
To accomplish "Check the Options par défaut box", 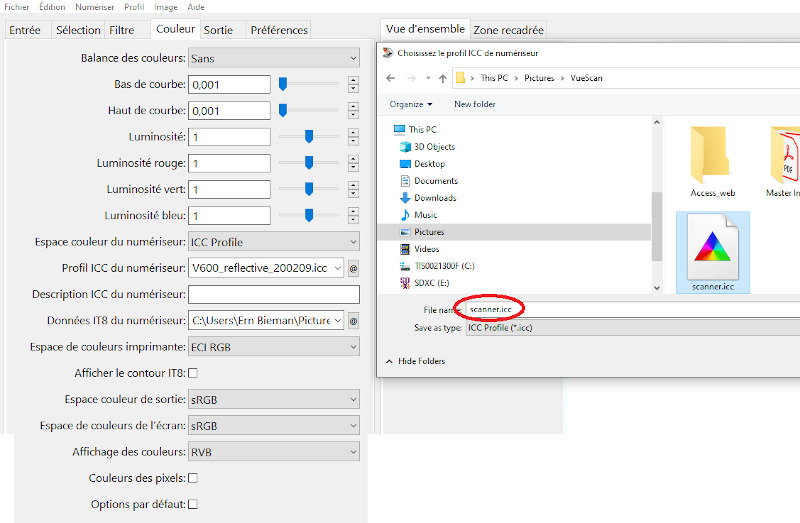I will coord(193,504).
